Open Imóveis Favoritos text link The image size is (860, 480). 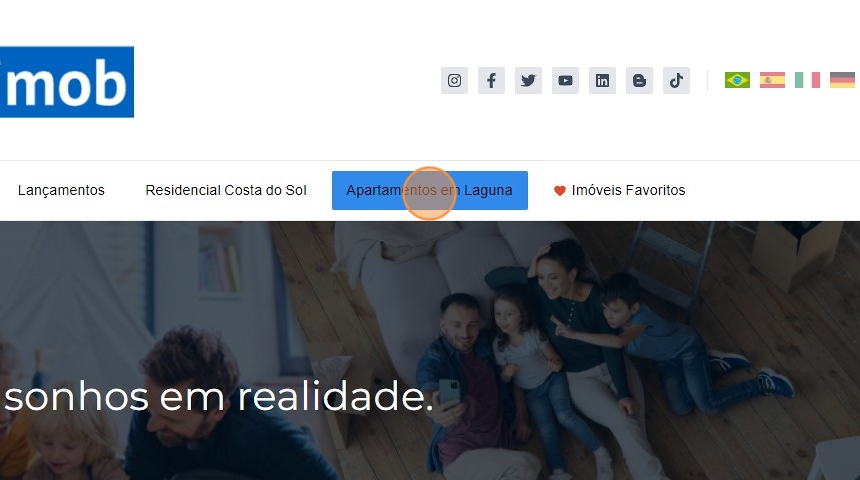coord(629,190)
